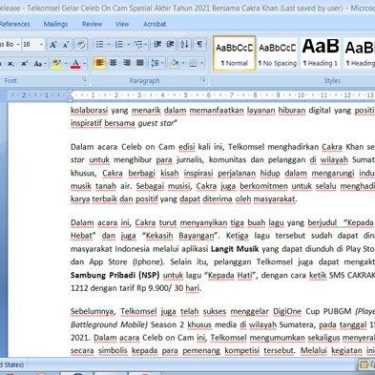The height and width of the screenshot is (375, 375).
Task: Open the font size dropdown arrow
Action: pos(42,45)
